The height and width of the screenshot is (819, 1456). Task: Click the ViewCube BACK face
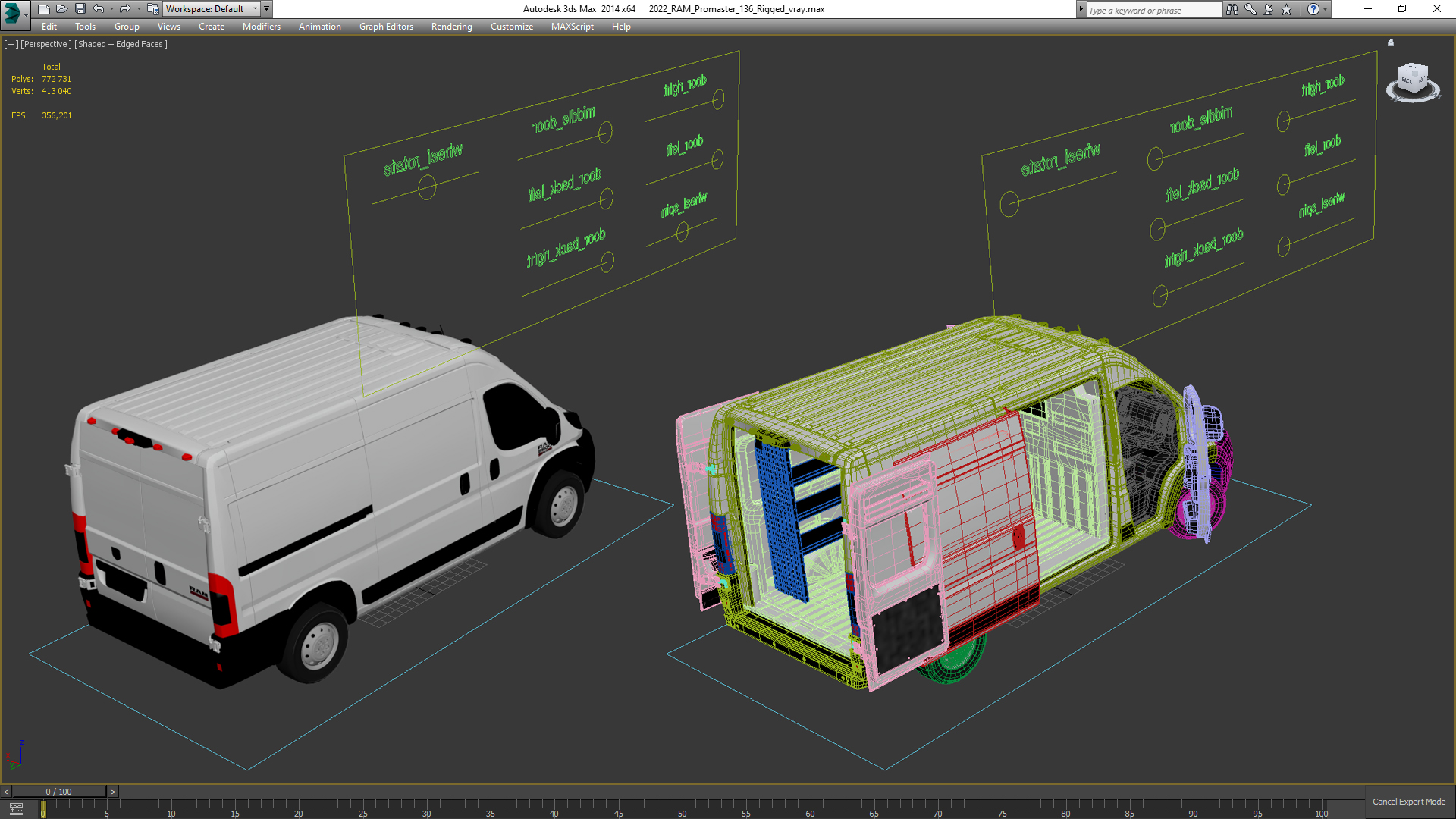coord(1407,80)
